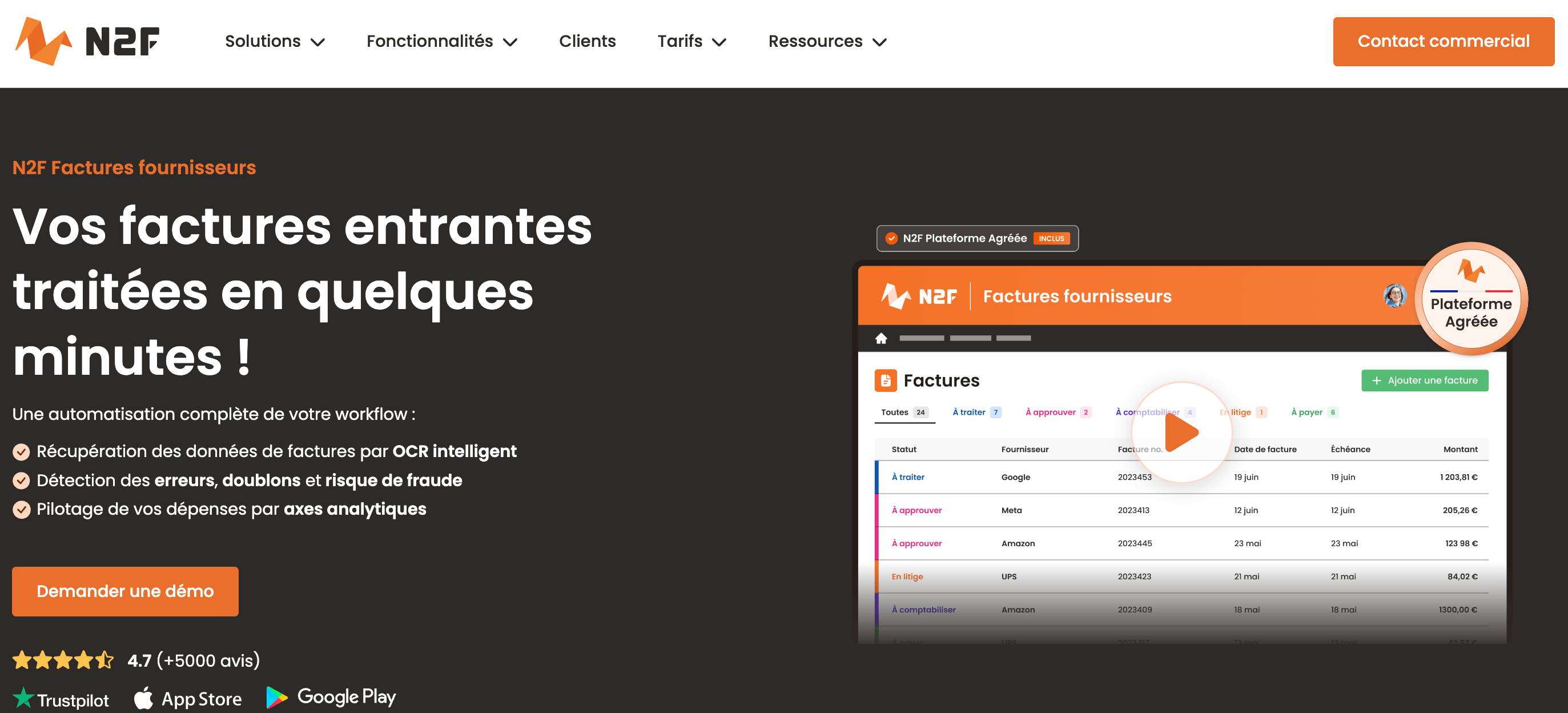This screenshot has height=713, width=1568.
Task: Switch to the À approuver tab
Action: [1058, 412]
